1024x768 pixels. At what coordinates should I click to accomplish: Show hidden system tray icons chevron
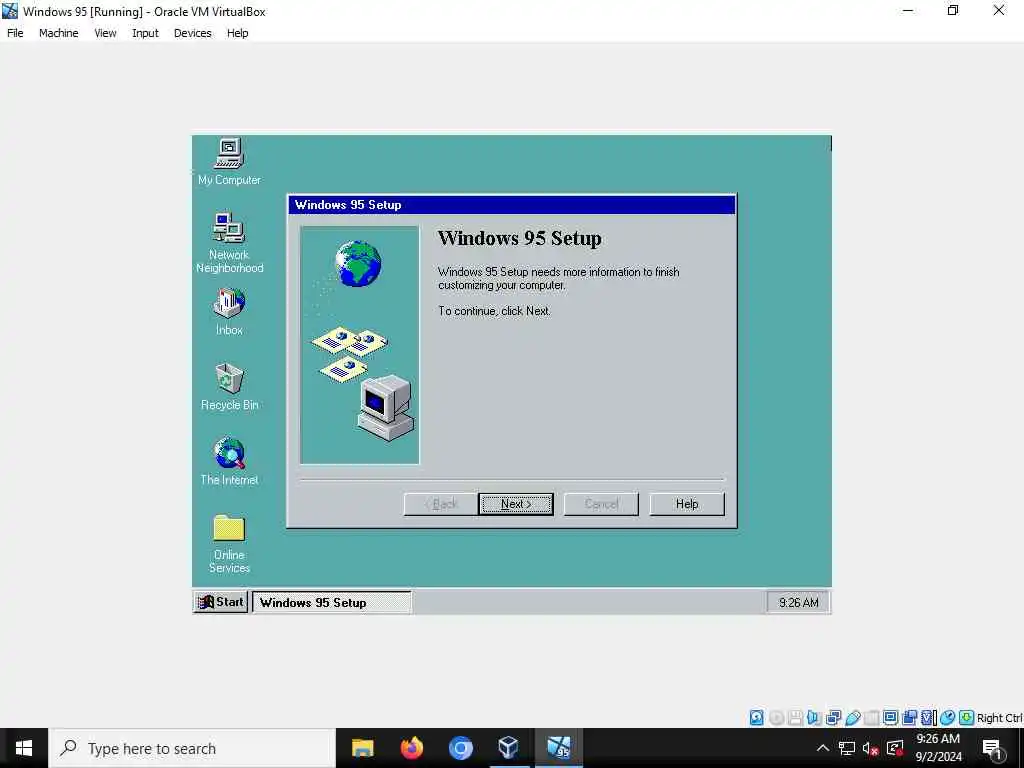coord(823,748)
